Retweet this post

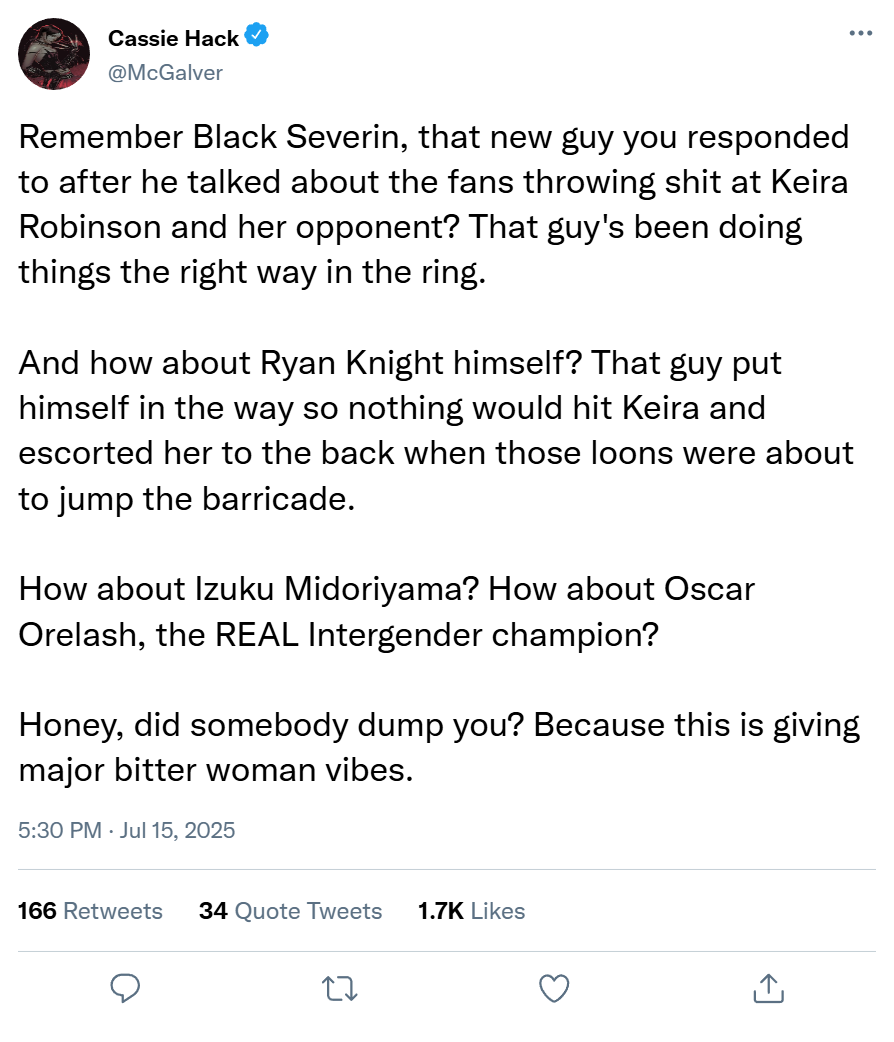coord(339,989)
